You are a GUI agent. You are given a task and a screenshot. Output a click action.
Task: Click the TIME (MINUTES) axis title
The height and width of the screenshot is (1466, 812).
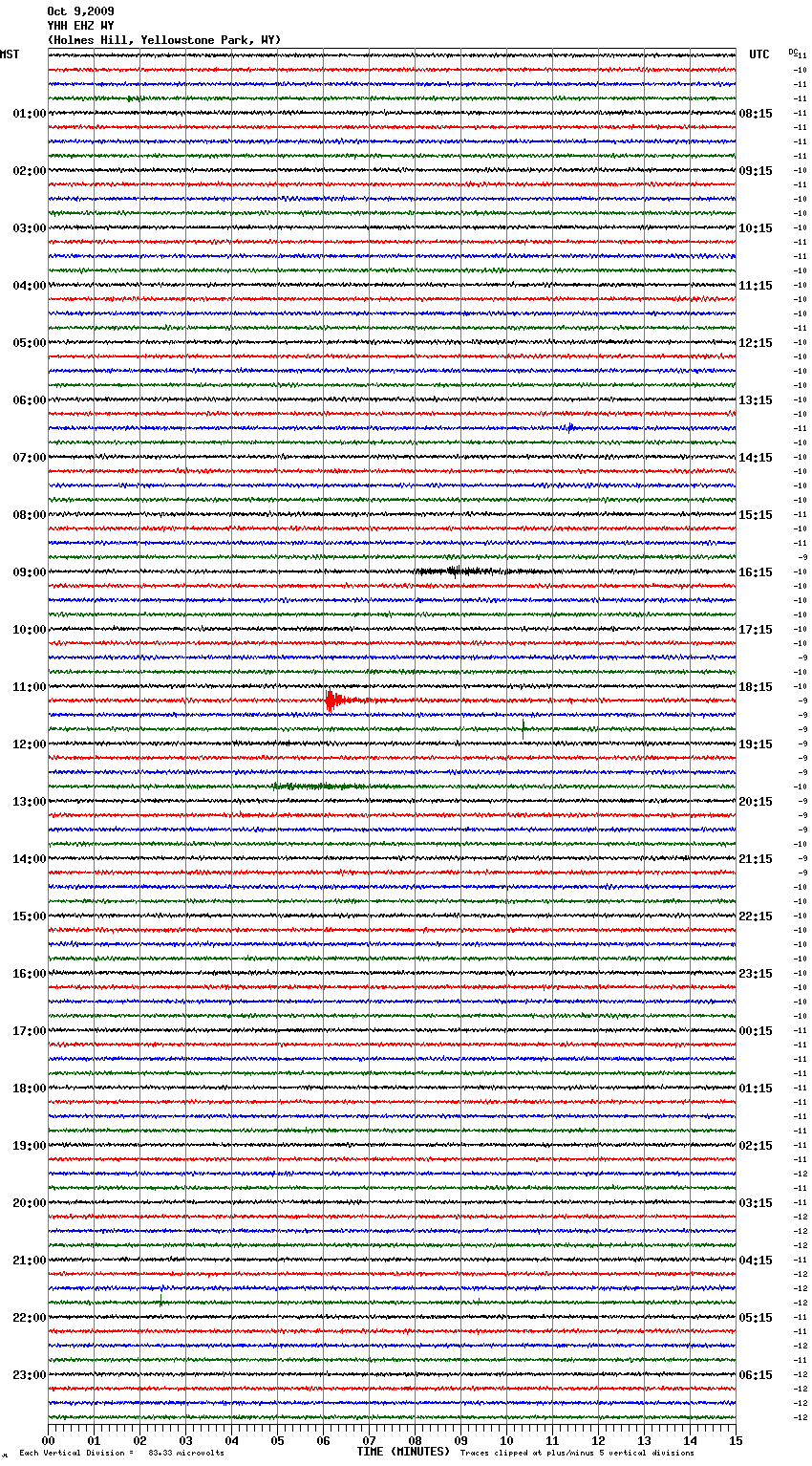point(403,1452)
